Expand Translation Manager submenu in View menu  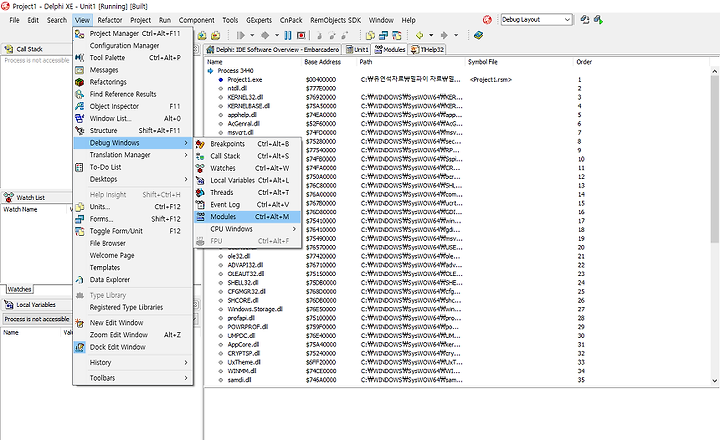[x=133, y=155]
